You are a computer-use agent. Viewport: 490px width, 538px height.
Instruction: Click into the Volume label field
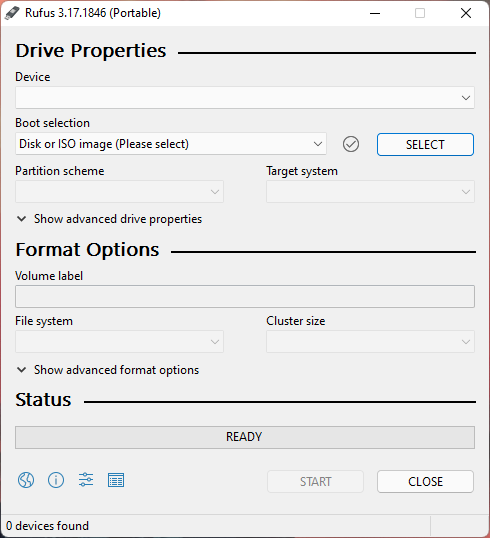245,296
